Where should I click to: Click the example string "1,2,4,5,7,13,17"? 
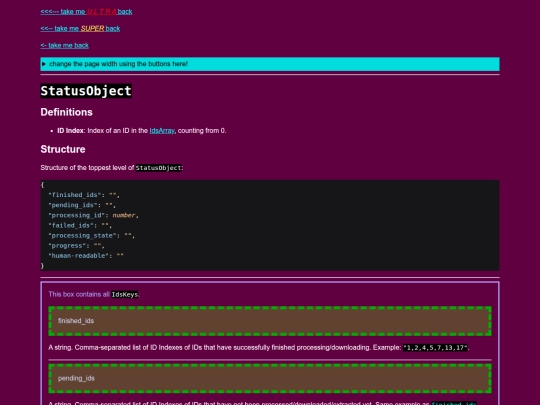[x=435, y=348]
